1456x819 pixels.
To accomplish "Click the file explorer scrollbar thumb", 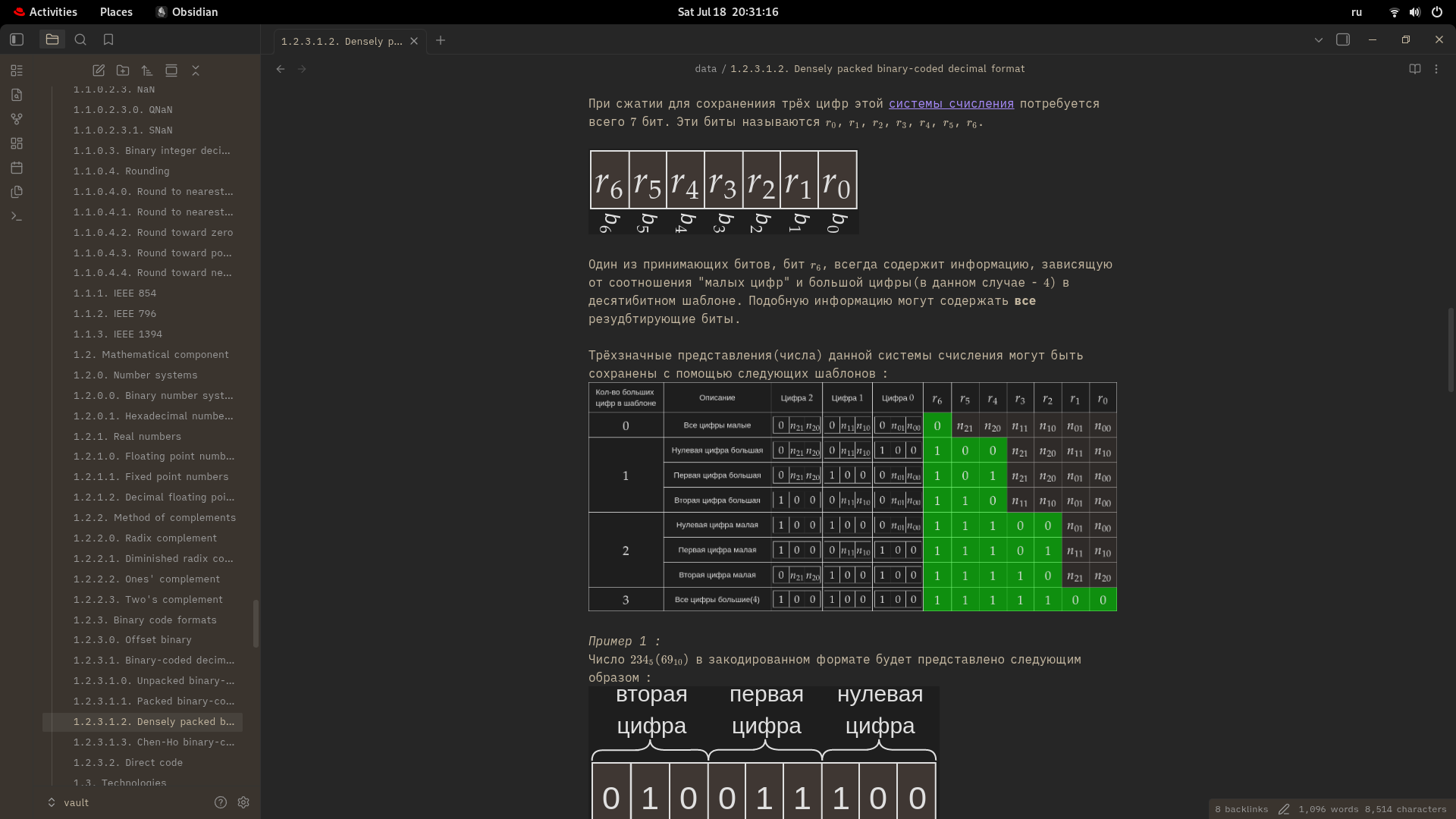I will coord(256,623).
